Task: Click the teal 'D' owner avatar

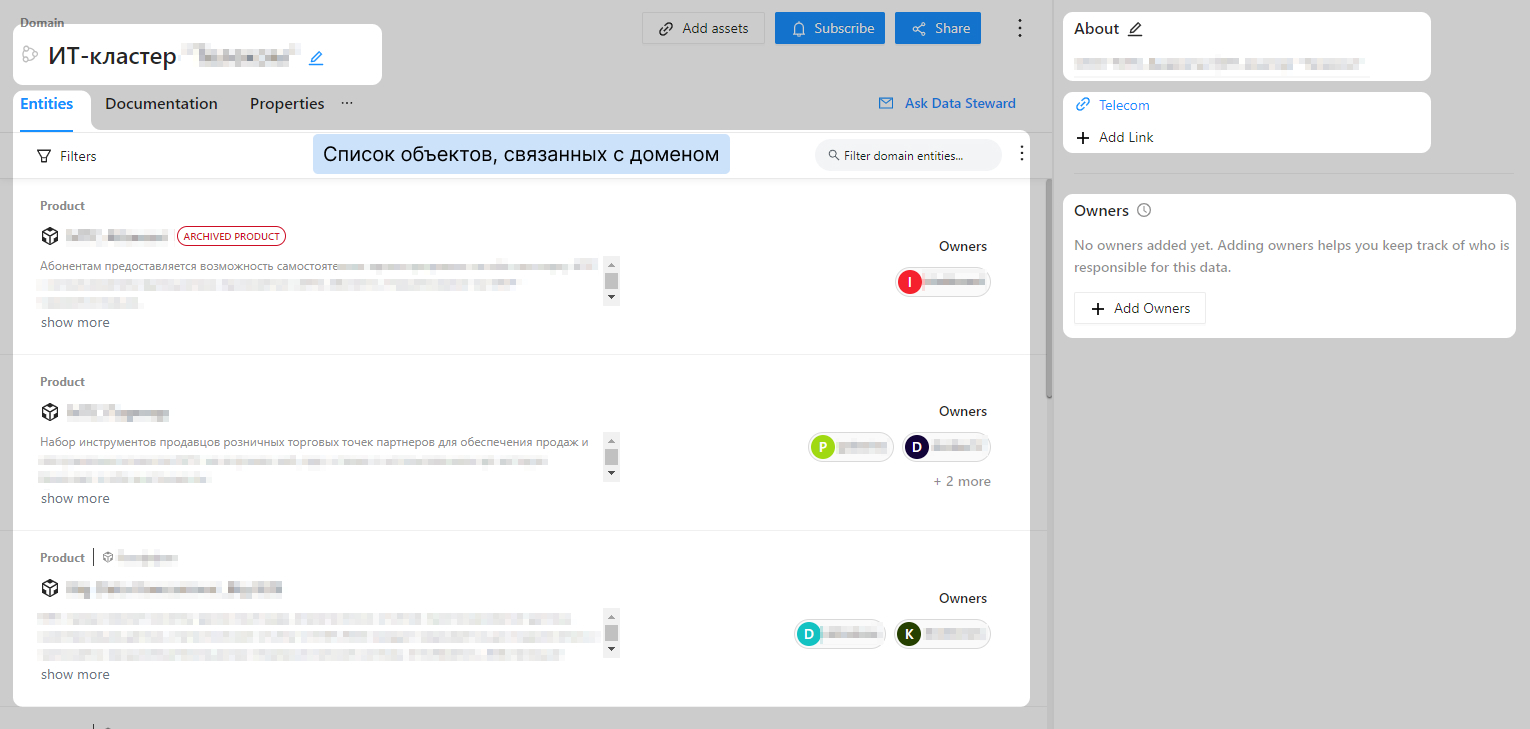Action: (x=809, y=634)
